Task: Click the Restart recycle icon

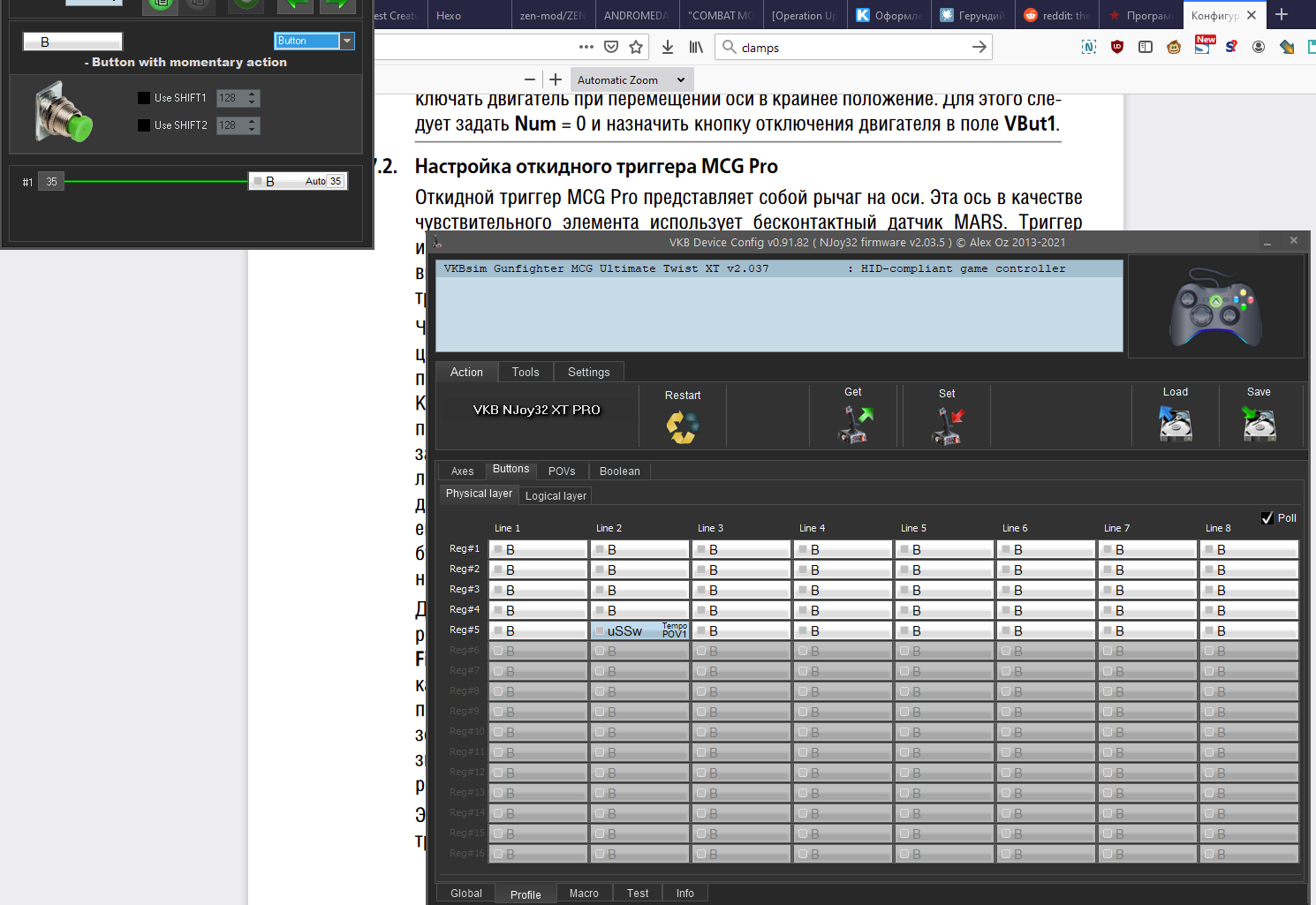Action: click(682, 427)
